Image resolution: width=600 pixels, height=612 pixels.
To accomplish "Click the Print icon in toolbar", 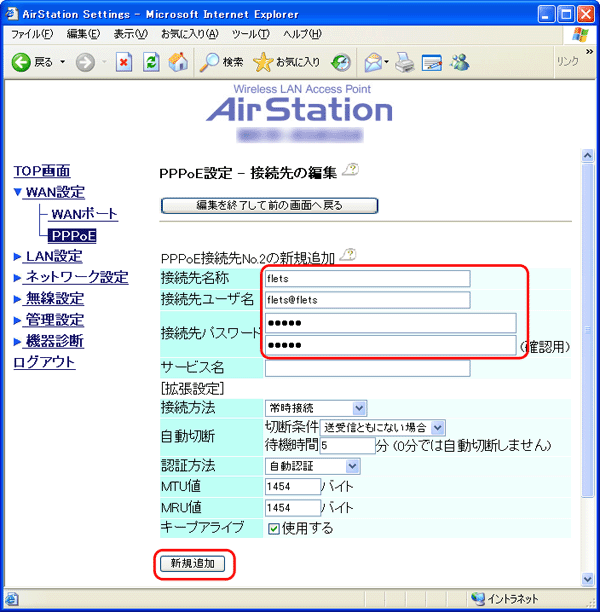I will pyautogui.click(x=404, y=62).
